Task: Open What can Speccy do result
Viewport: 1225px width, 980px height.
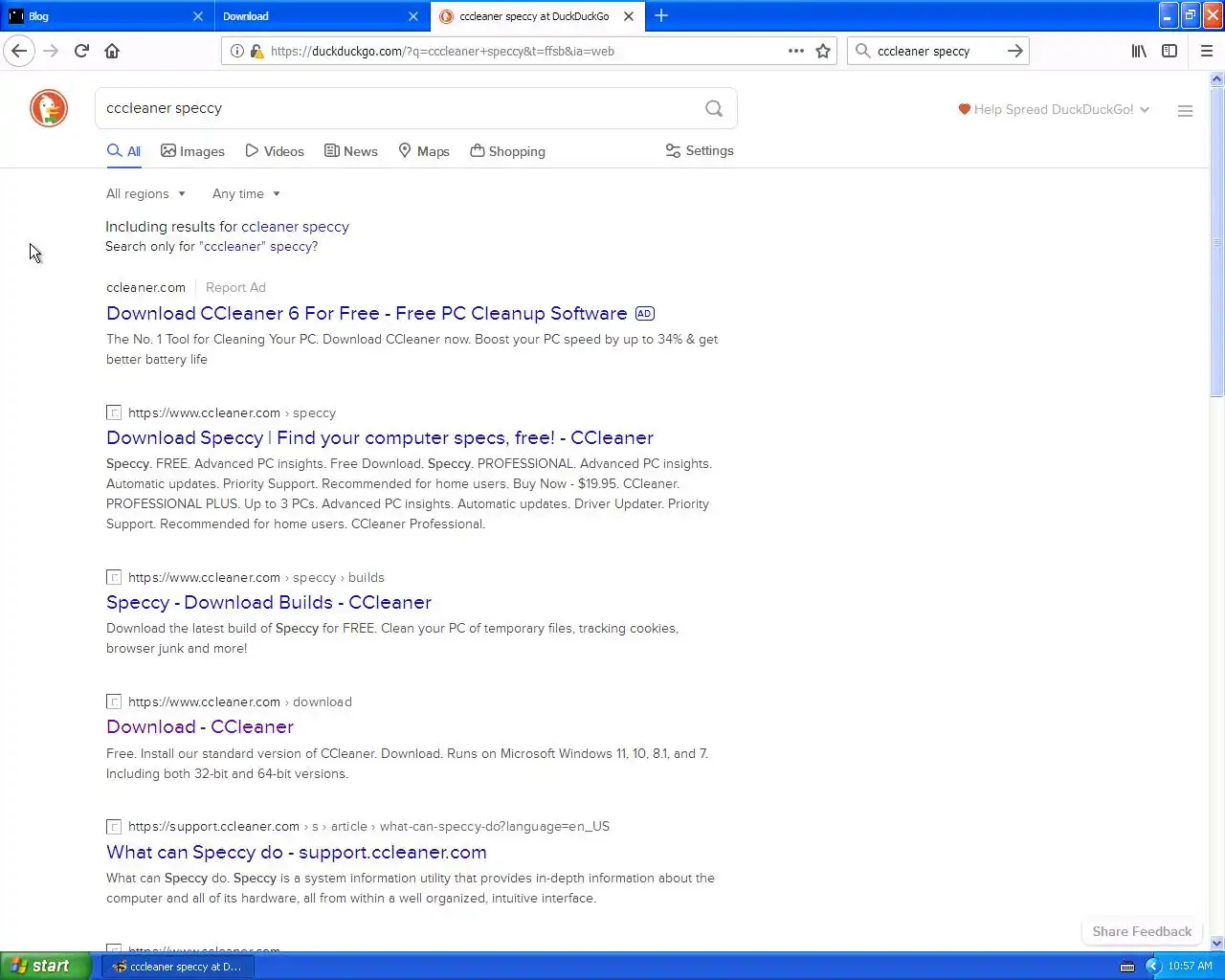Action: 297,852
